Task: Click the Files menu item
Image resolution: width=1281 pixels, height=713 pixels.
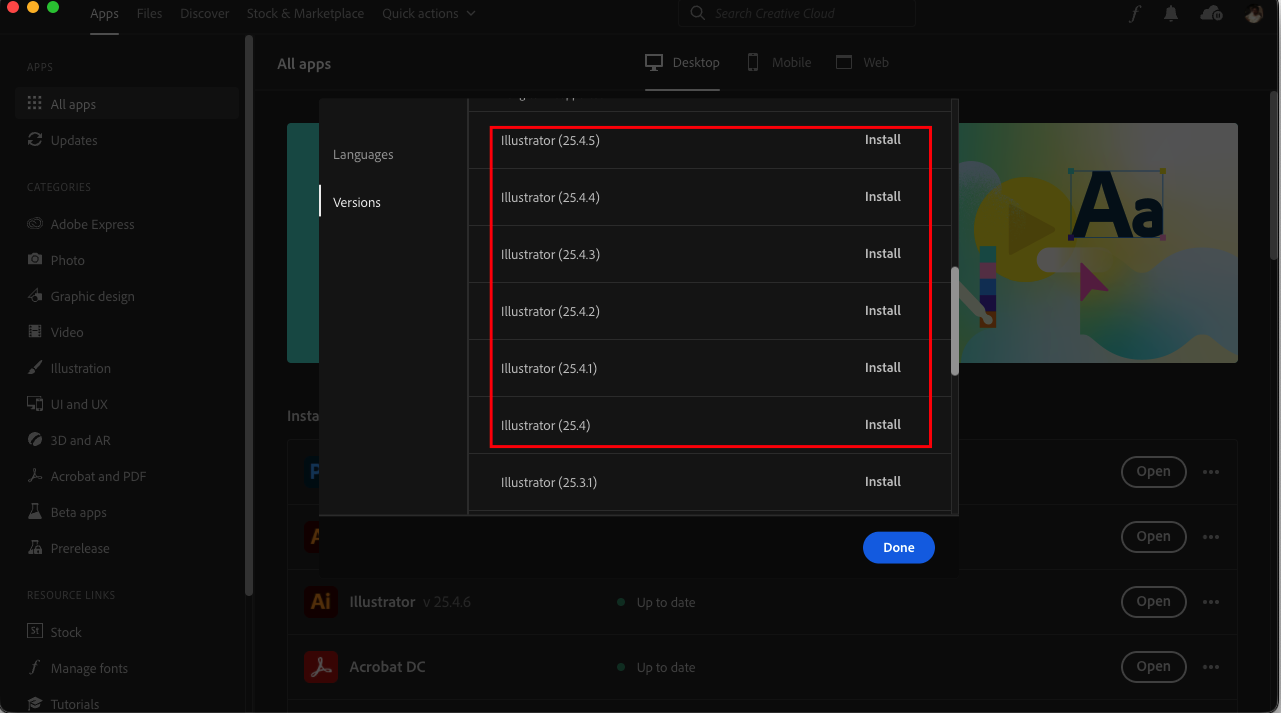Action: pyautogui.click(x=149, y=13)
